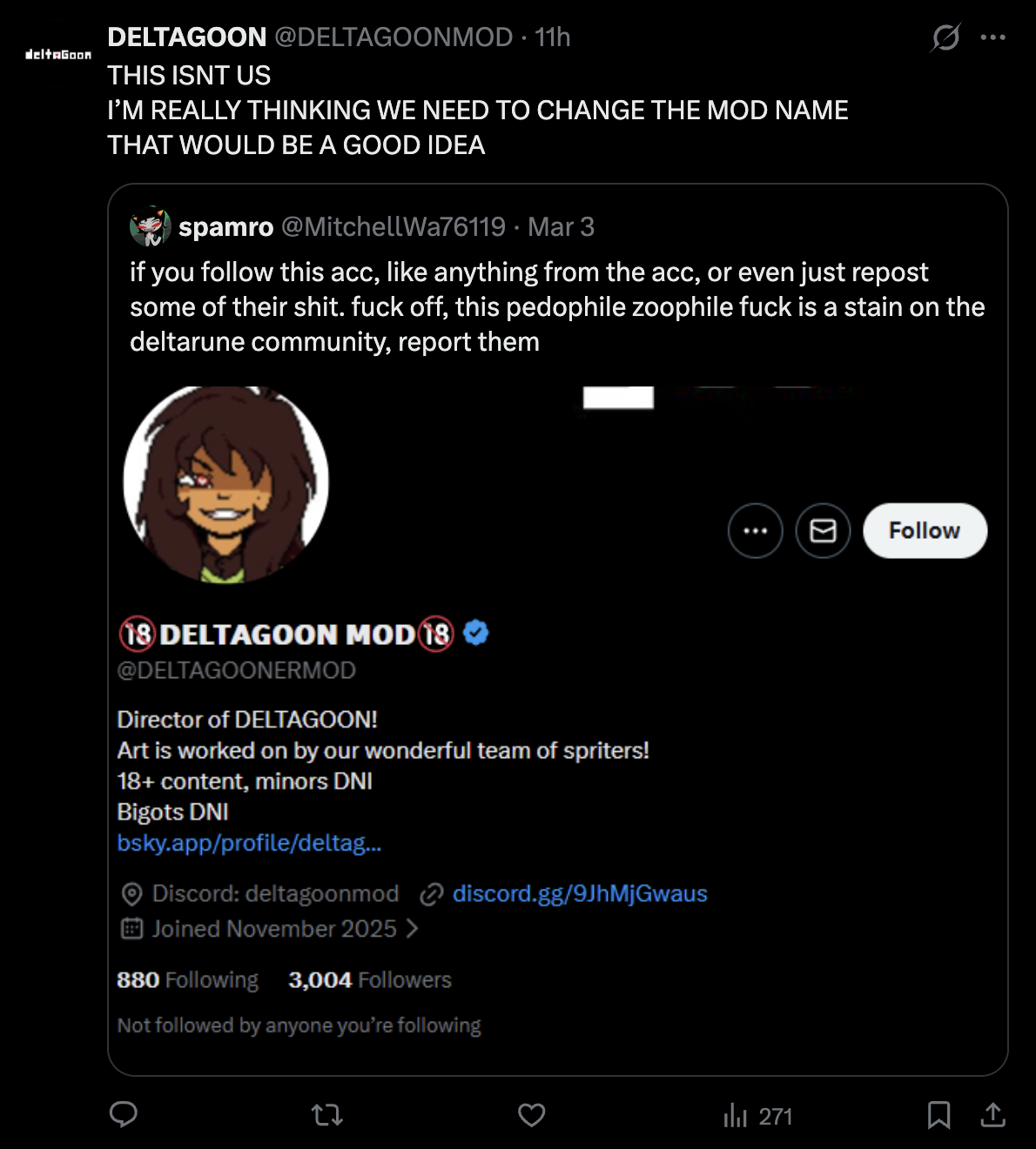
Task: Open the @DELTAGOONMOD handle link
Action: 394,37
